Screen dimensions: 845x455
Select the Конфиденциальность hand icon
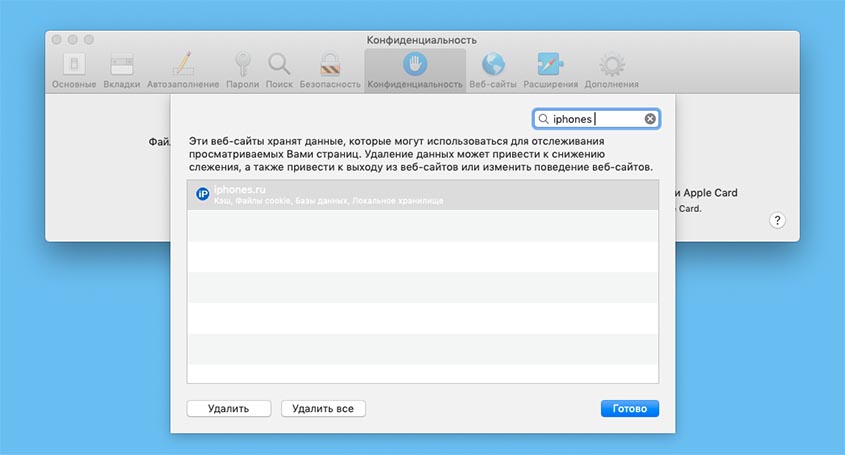point(415,64)
